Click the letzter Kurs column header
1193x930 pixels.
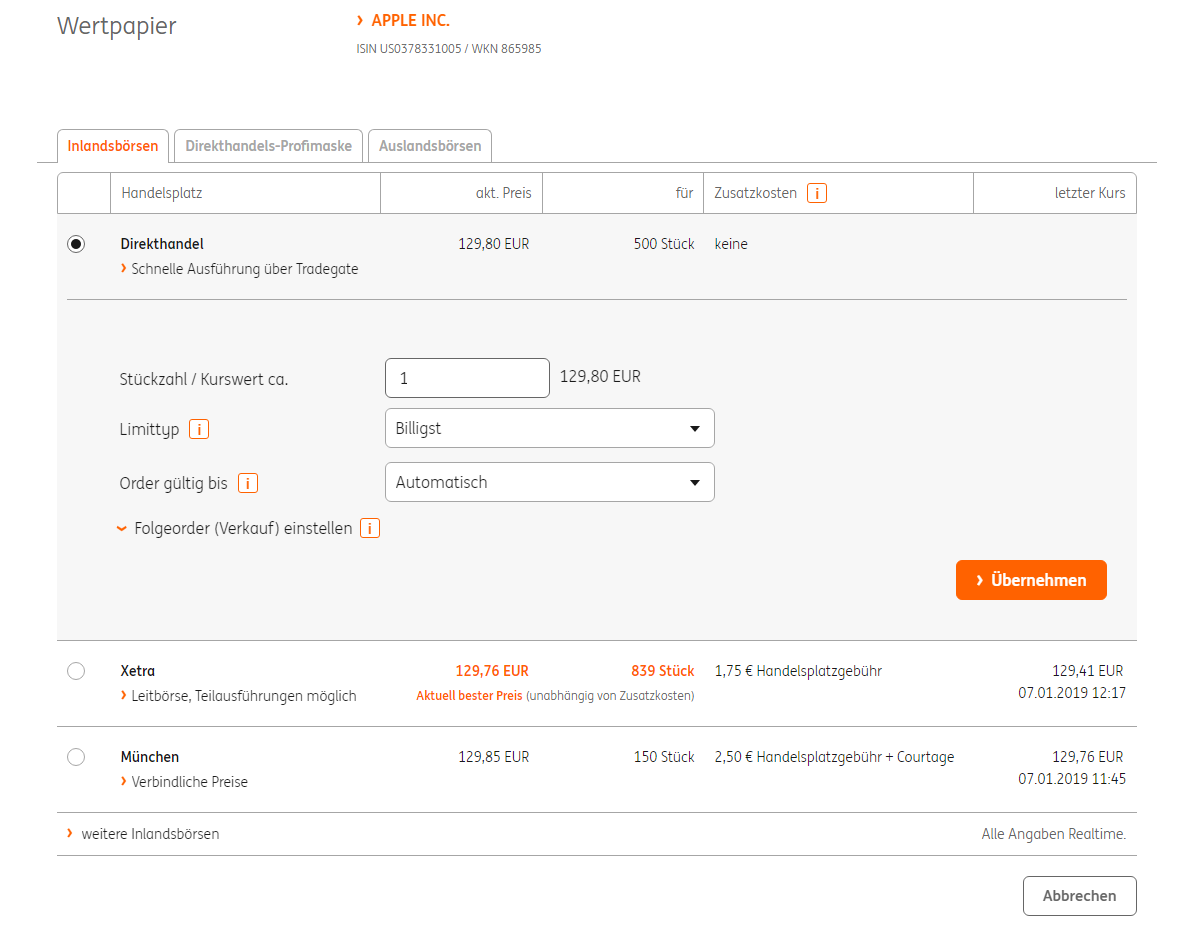pos(1055,193)
